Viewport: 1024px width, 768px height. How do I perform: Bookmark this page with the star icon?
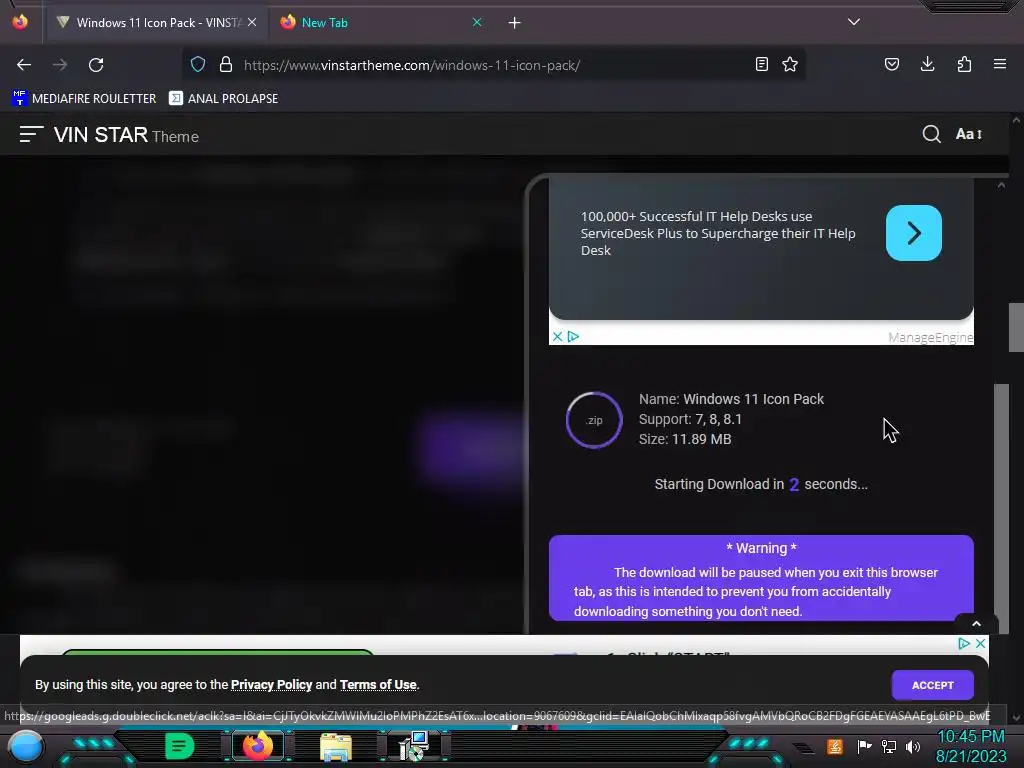790,64
